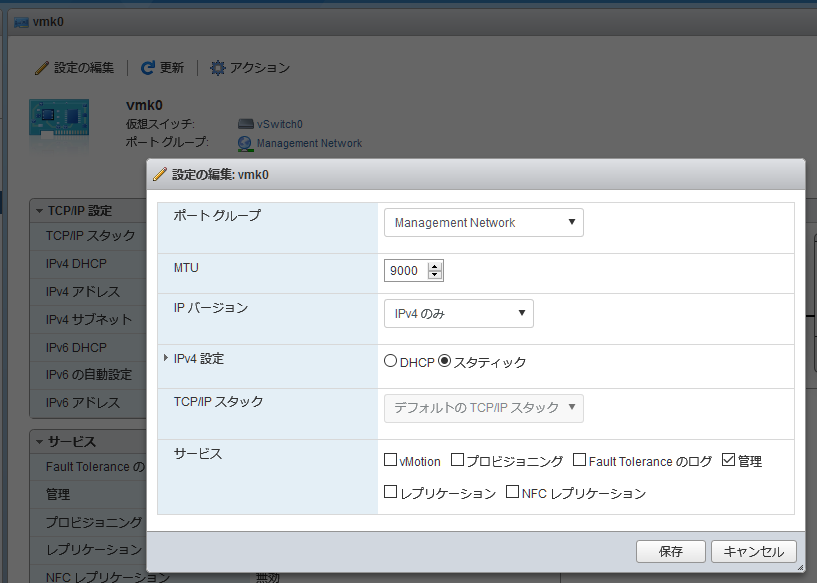Screen dimensions: 817x583
Task: Click the MTU value input field
Action: 406,271
